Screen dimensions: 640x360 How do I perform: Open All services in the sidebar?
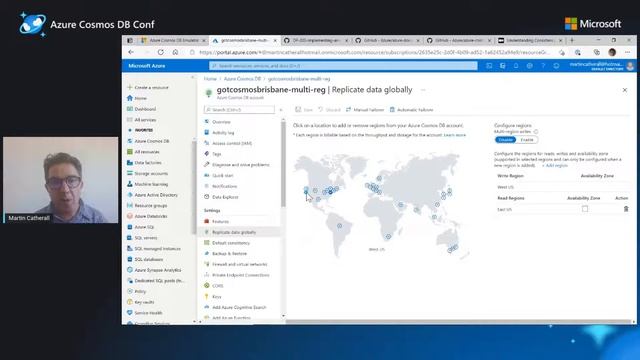pos(142,120)
